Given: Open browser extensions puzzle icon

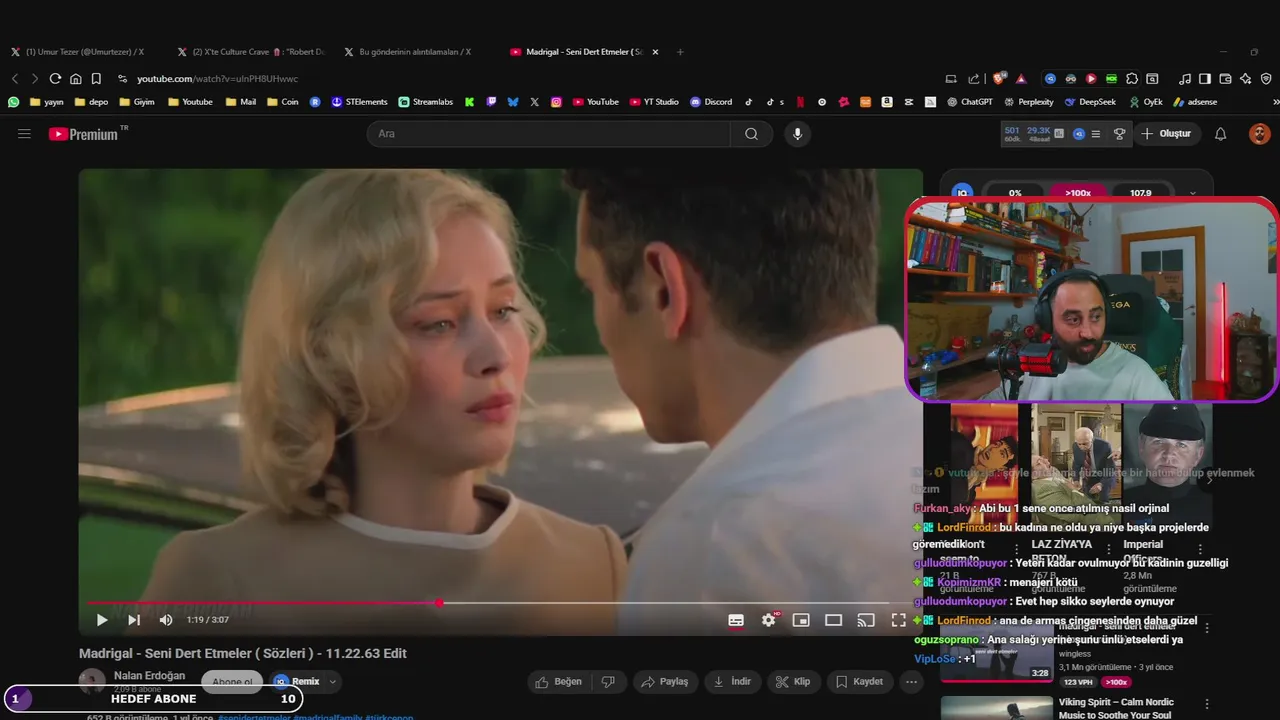Looking at the screenshot, I should point(1132,78).
